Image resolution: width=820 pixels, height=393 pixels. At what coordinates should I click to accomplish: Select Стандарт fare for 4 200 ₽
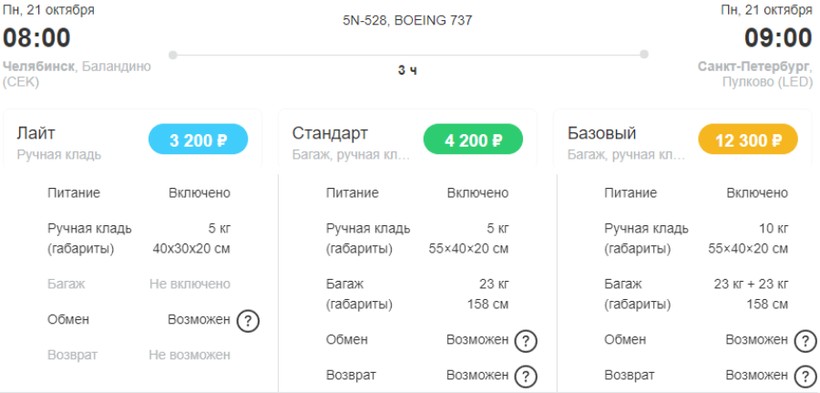click(x=473, y=139)
